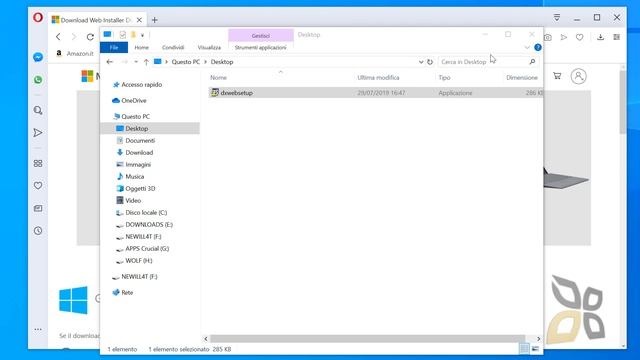Open Opera downloads icon
The width and height of the screenshot is (640, 360).
click(x=600, y=37)
